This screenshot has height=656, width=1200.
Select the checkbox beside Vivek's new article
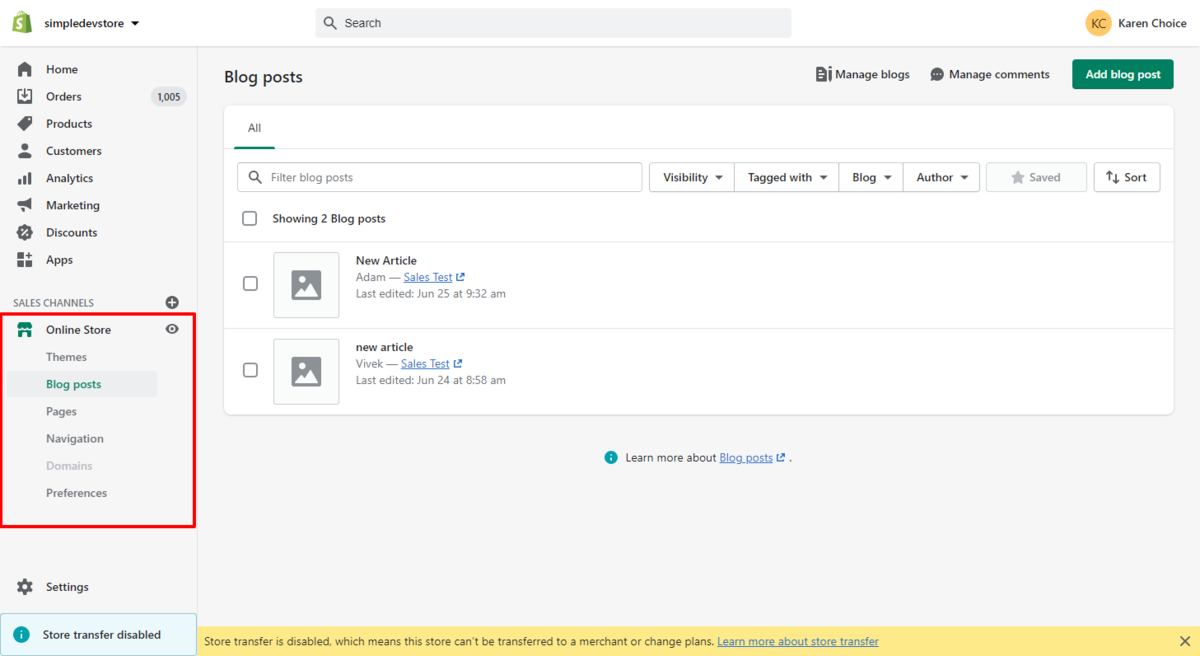click(x=251, y=370)
